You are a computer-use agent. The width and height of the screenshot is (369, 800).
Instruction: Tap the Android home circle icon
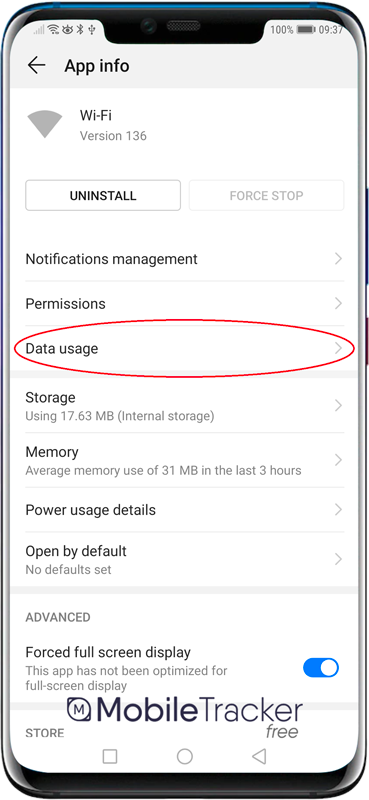[184, 756]
